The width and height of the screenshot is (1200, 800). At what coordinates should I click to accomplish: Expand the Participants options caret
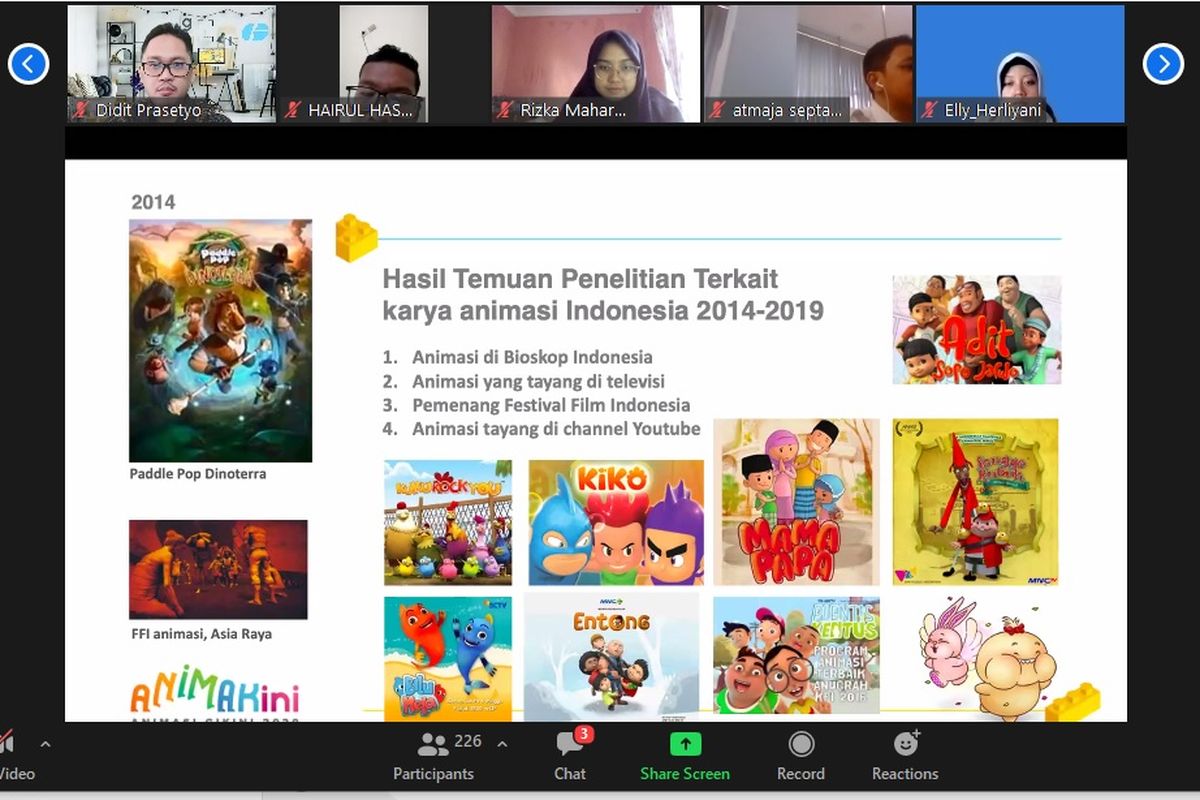tap(502, 744)
